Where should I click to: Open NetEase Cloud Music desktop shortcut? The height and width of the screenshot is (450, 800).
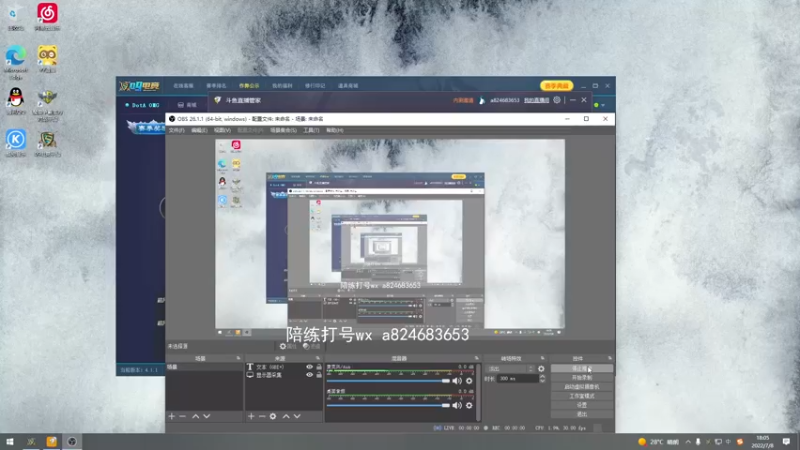pyautogui.click(x=47, y=16)
